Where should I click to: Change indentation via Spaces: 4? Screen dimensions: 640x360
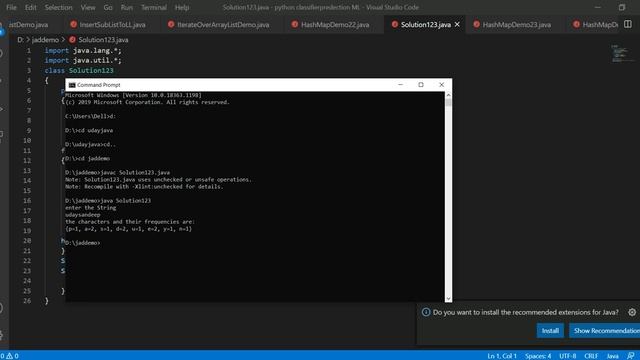click(538, 356)
